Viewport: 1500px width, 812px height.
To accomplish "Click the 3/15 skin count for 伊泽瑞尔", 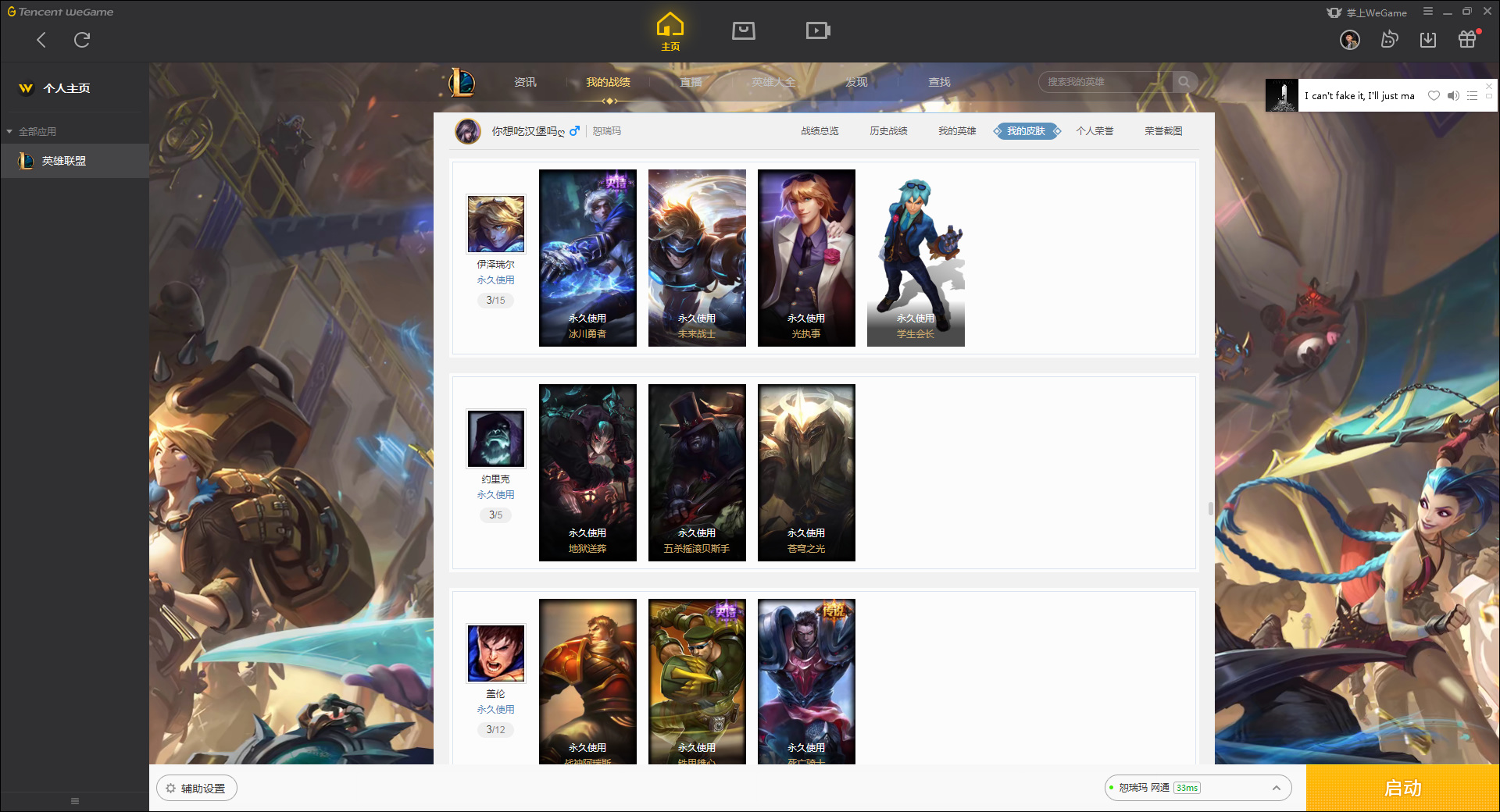I will [495, 300].
